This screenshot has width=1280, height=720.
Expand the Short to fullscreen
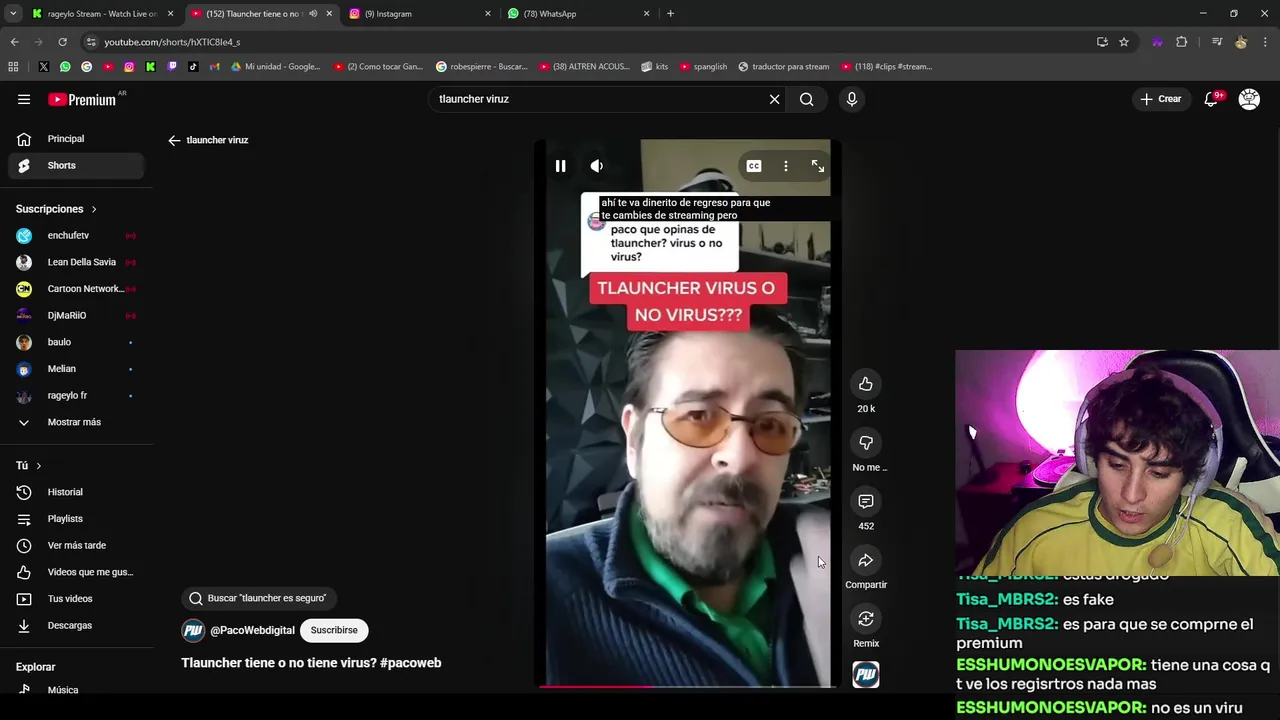[x=818, y=166]
